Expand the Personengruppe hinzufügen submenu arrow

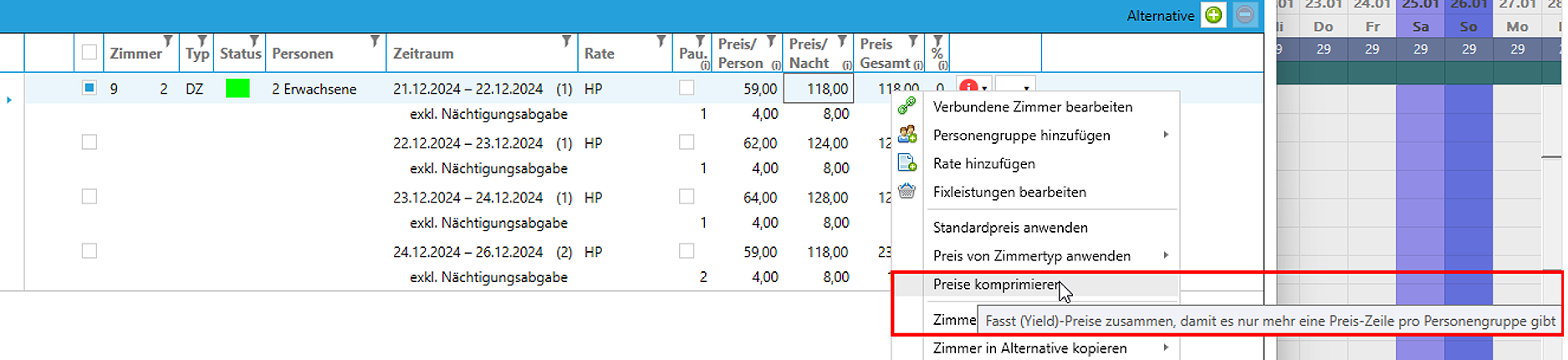tap(1166, 135)
